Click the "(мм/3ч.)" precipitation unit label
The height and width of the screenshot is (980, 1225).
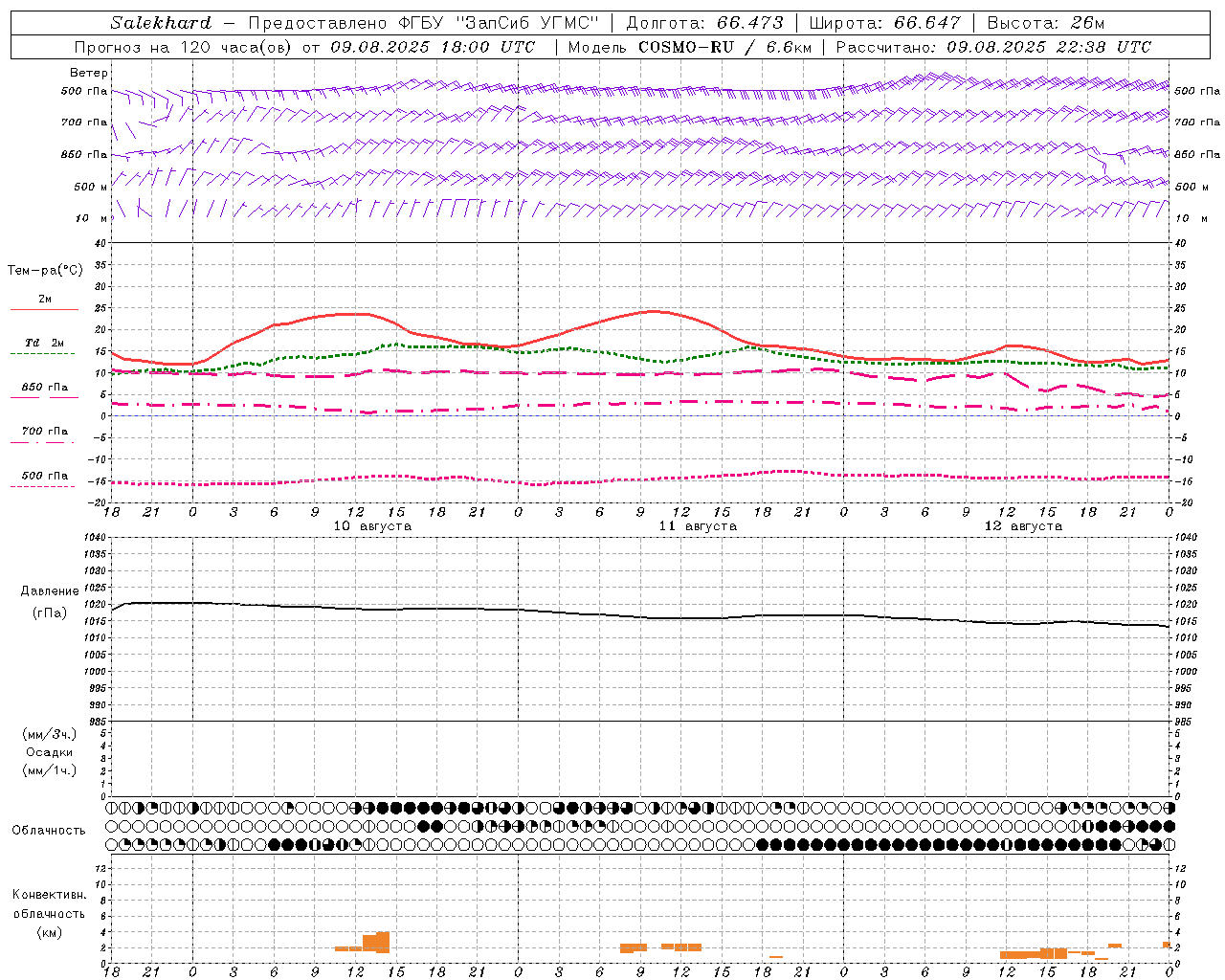[50, 734]
